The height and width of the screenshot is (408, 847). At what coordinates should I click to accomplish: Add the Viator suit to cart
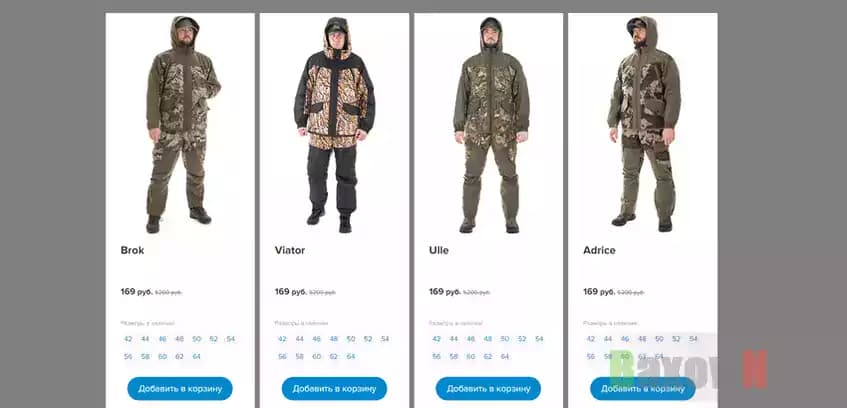click(334, 389)
